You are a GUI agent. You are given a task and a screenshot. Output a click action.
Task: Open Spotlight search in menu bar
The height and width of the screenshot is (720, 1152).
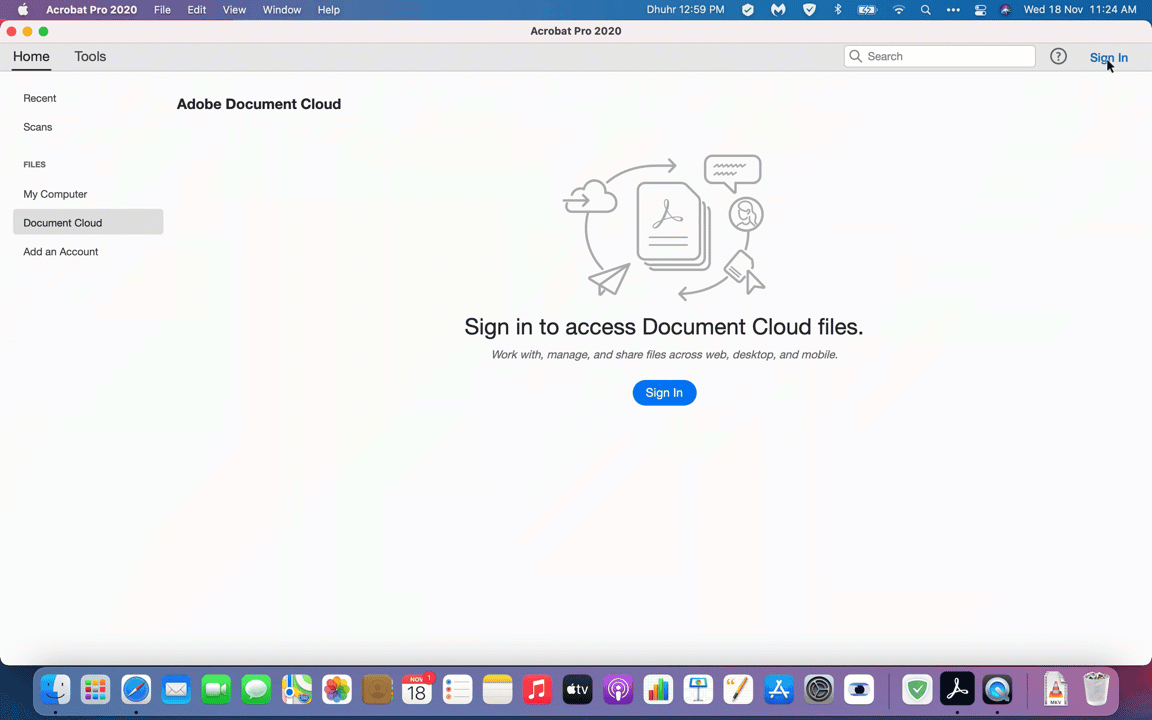926,10
